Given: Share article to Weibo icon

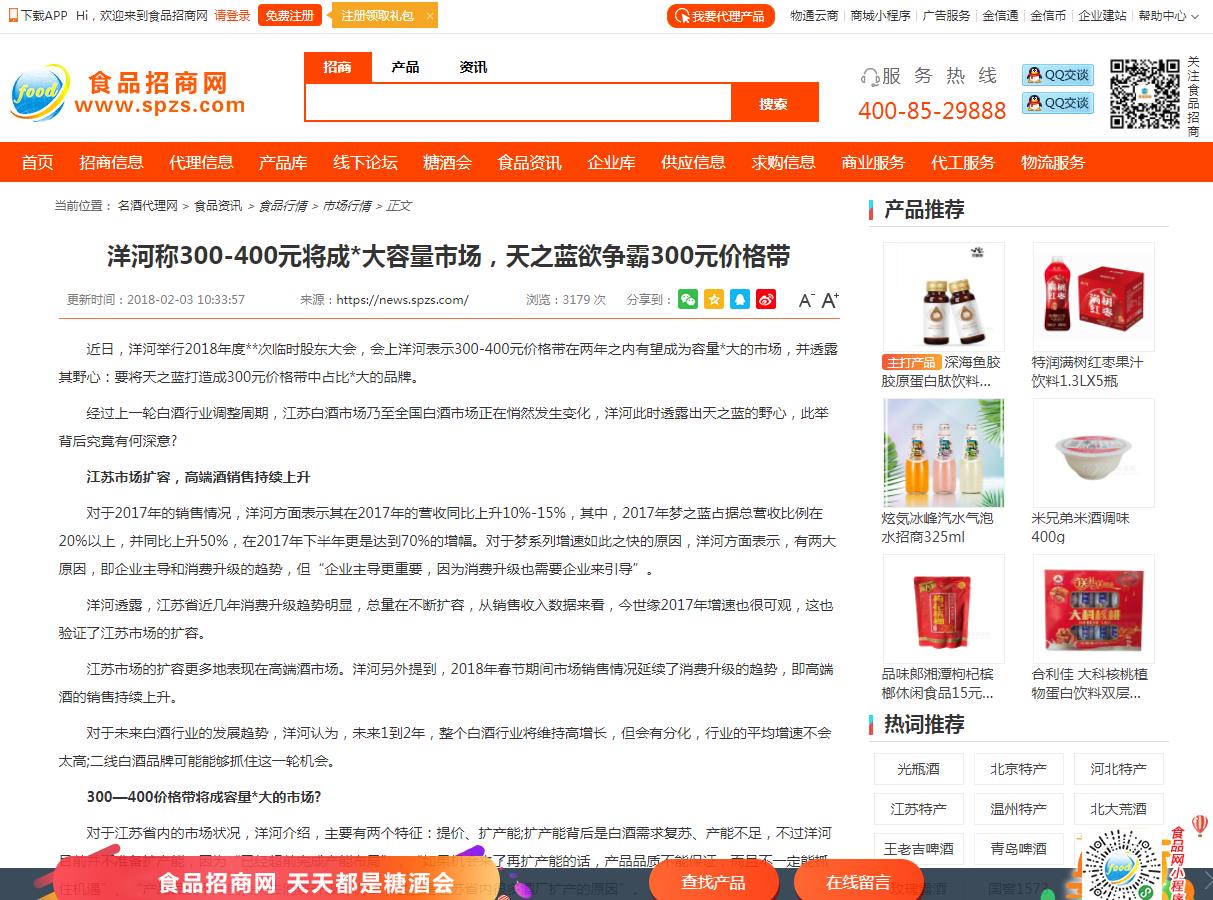Looking at the screenshot, I should click(x=766, y=299).
